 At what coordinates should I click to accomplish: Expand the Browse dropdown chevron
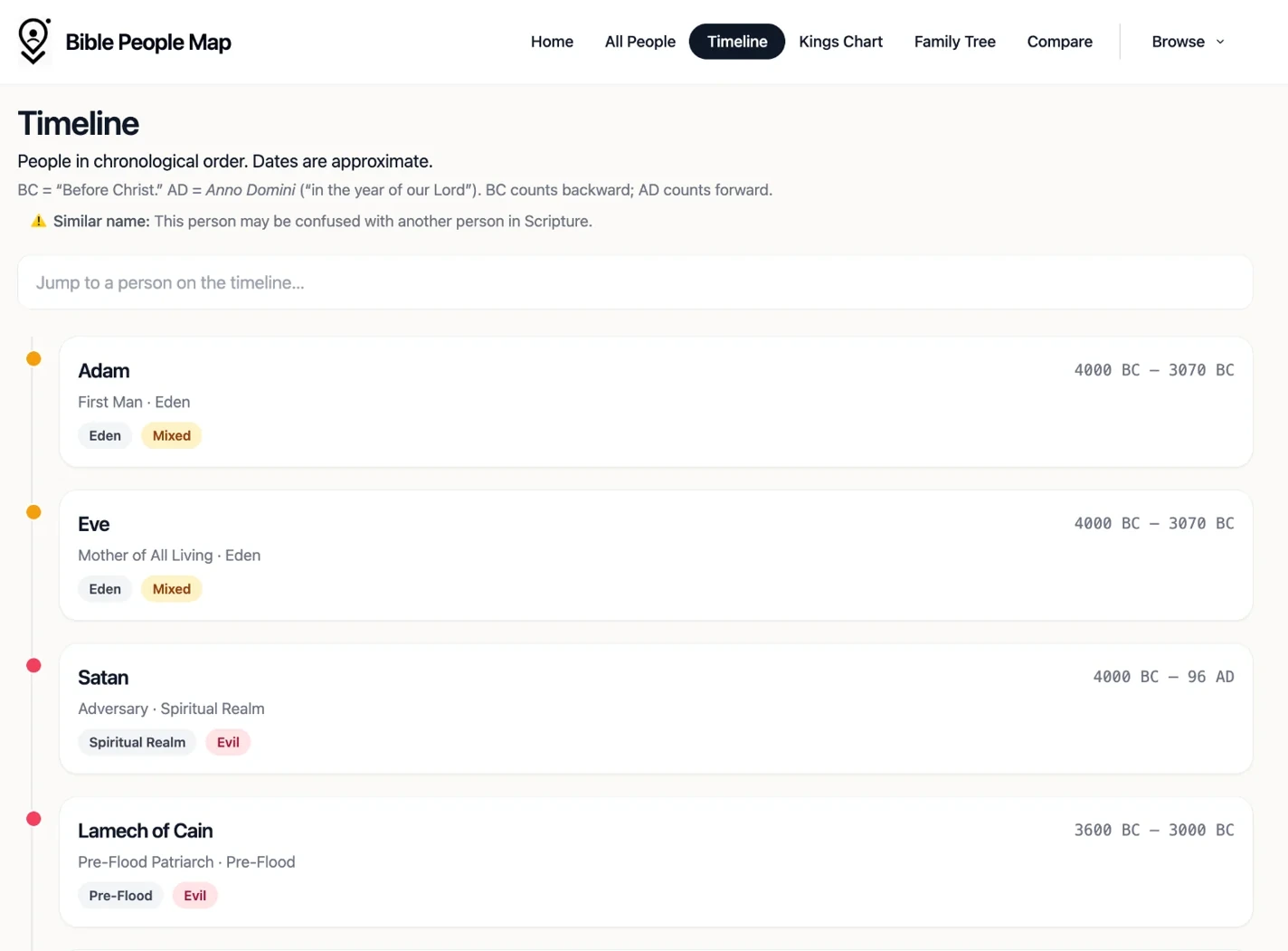(x=1220, y=42)
